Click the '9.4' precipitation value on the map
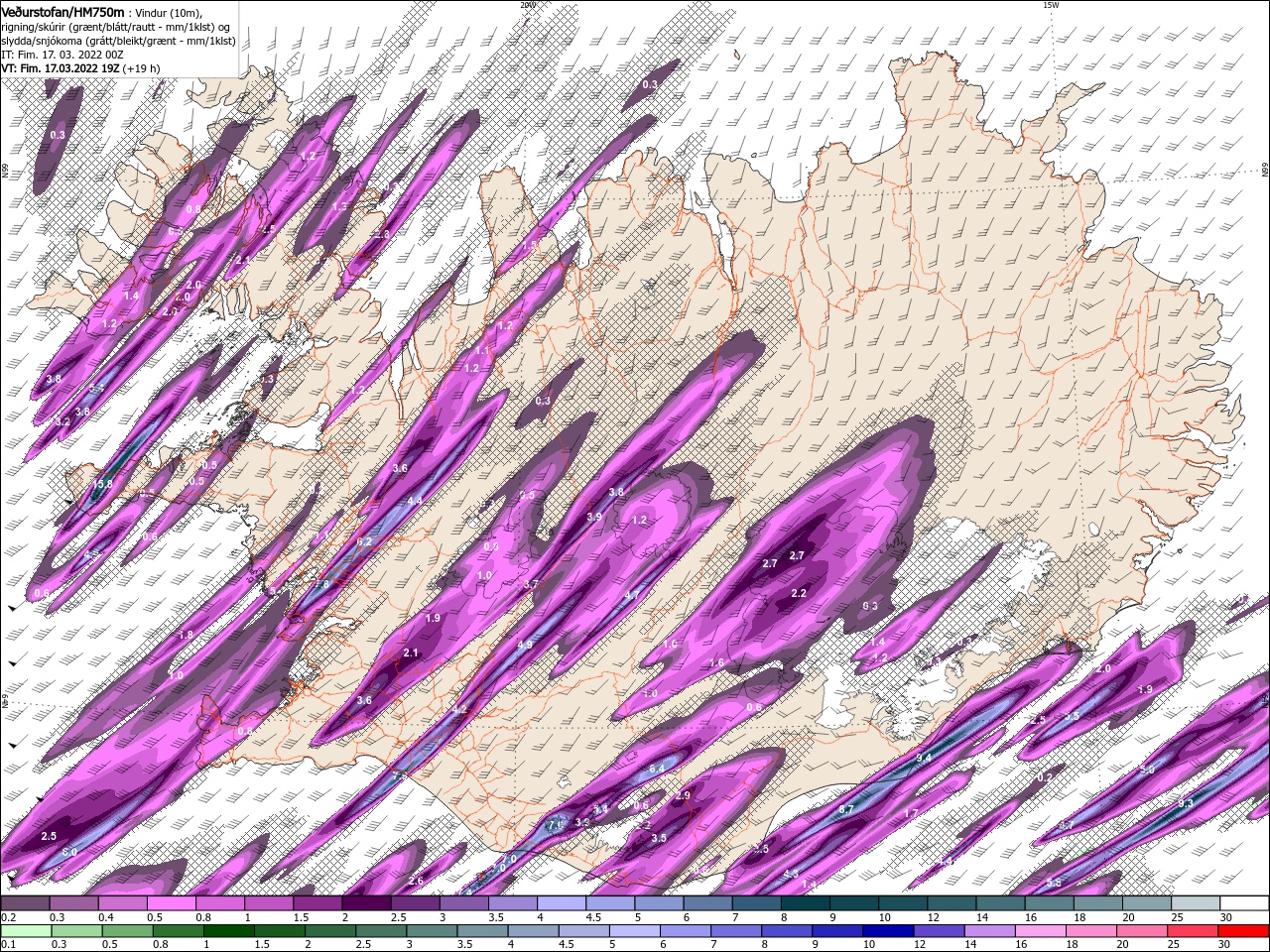 click(924, 759)
